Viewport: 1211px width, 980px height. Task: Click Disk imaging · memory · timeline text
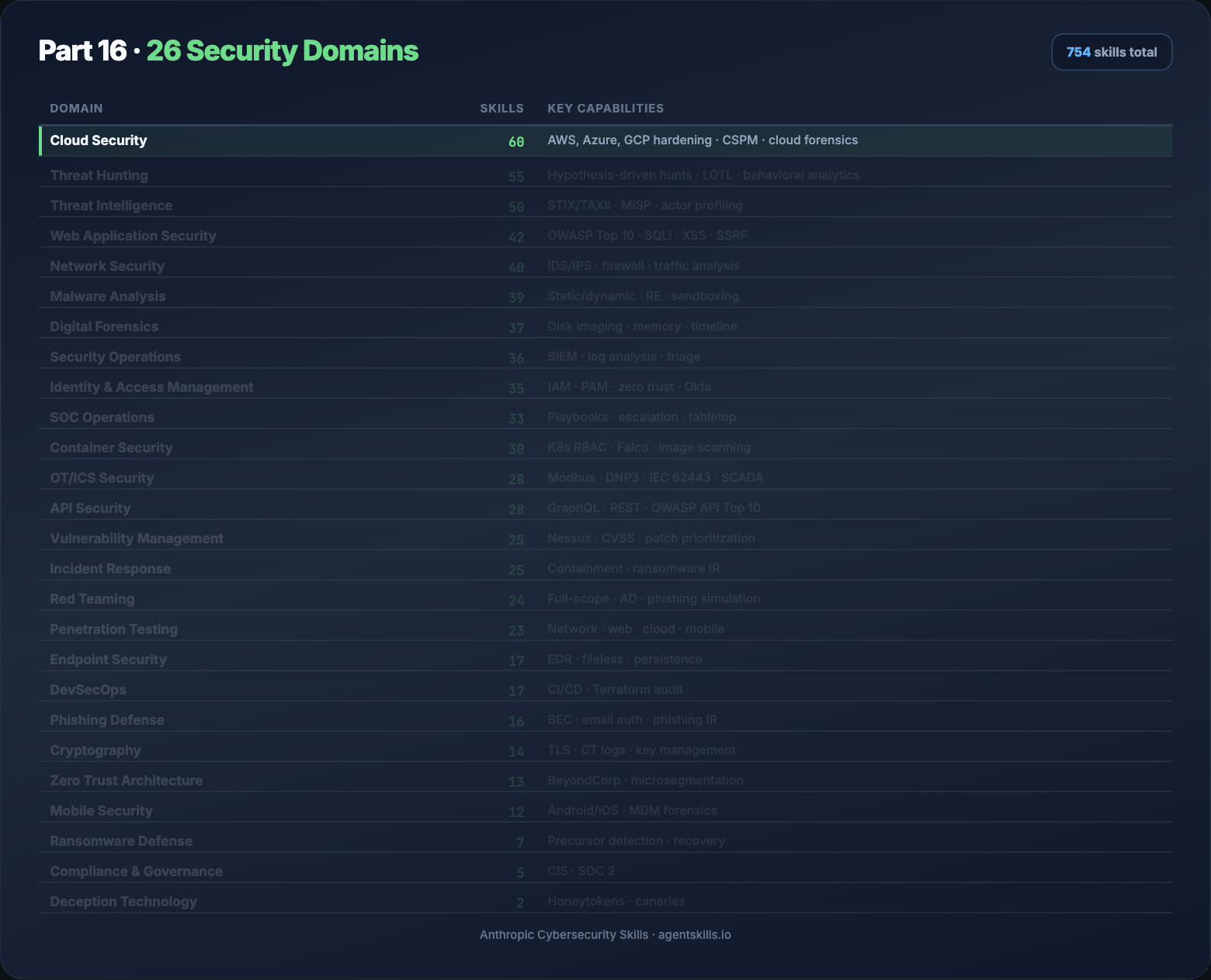(642, 327)
